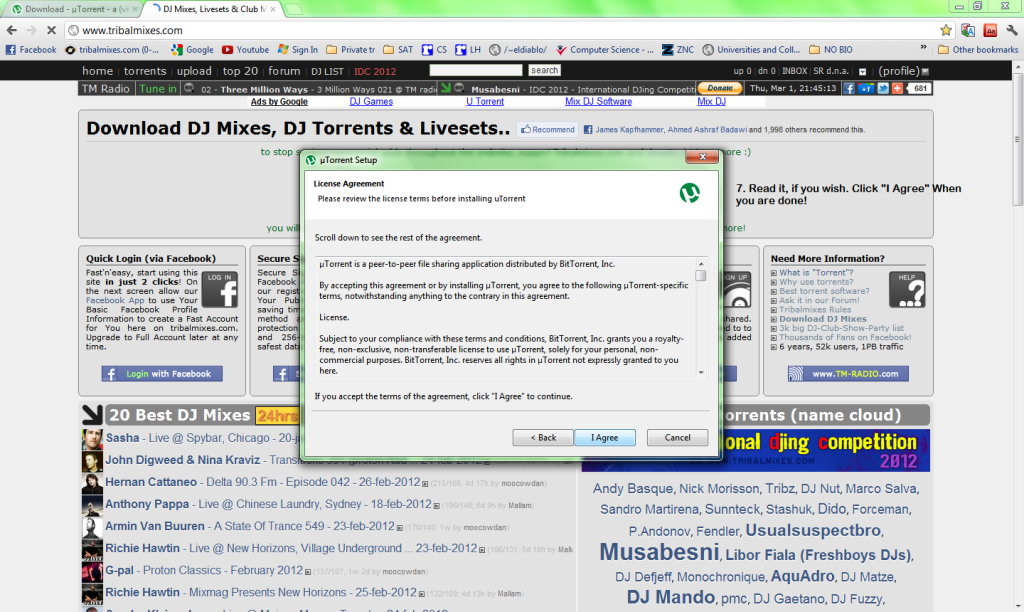Open the U Torrent ad link
1024x612 pixels.
(x=485, y=101)
